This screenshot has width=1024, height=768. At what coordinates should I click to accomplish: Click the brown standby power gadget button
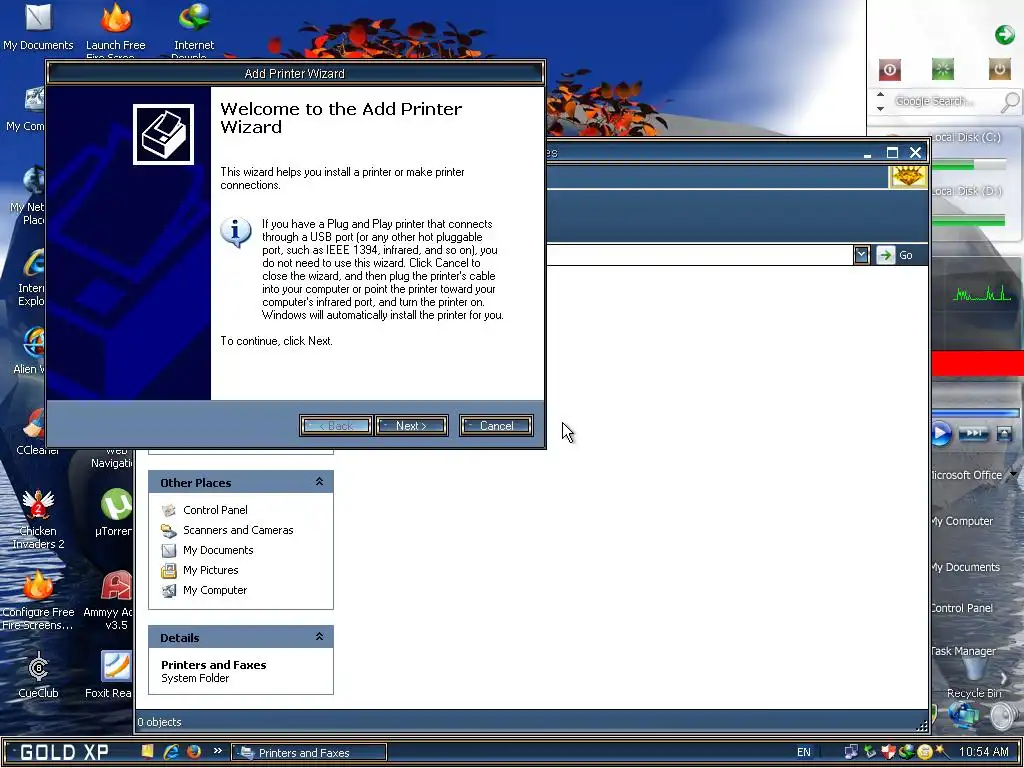pyautogui.click(x=999, y=69)
